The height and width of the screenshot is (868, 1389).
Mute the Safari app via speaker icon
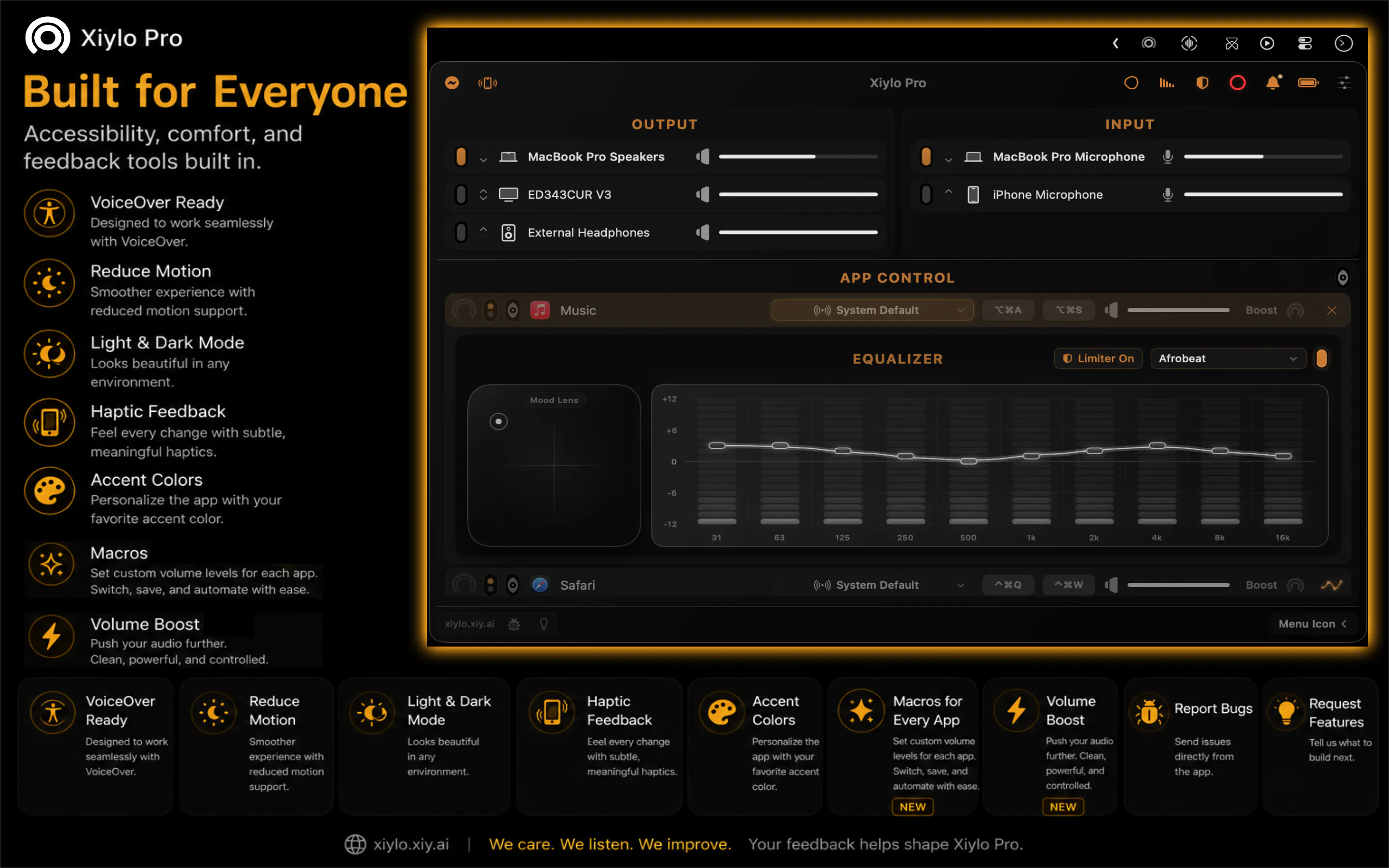pyautogui.click(x=1111, y=585)
